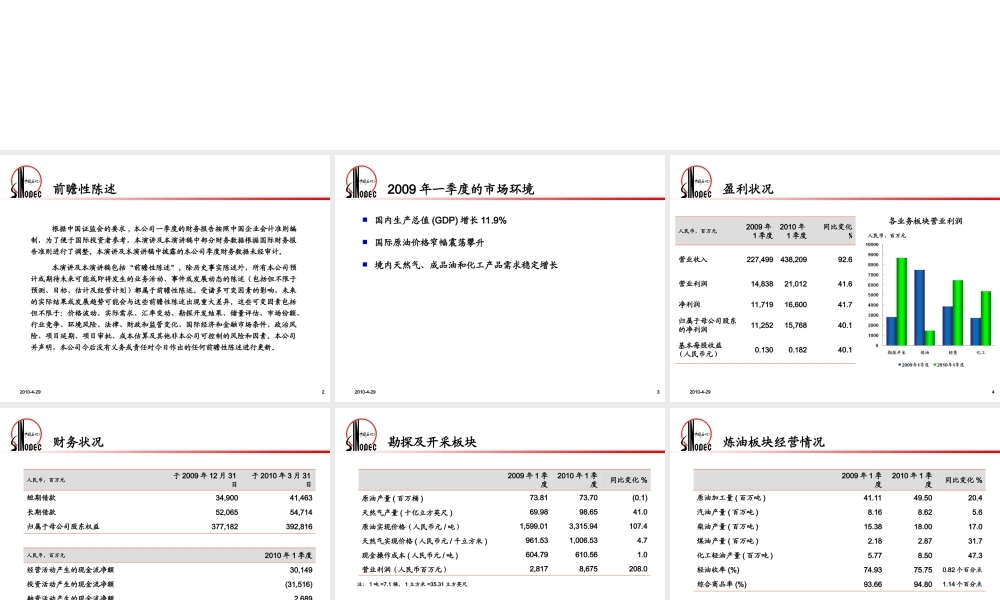Viewport: 1000px width, 600px height.
Task: Open the 2009年一季度的市场环境 slide thumbnail
Action: pyautogui.click(x=499, y=278)
